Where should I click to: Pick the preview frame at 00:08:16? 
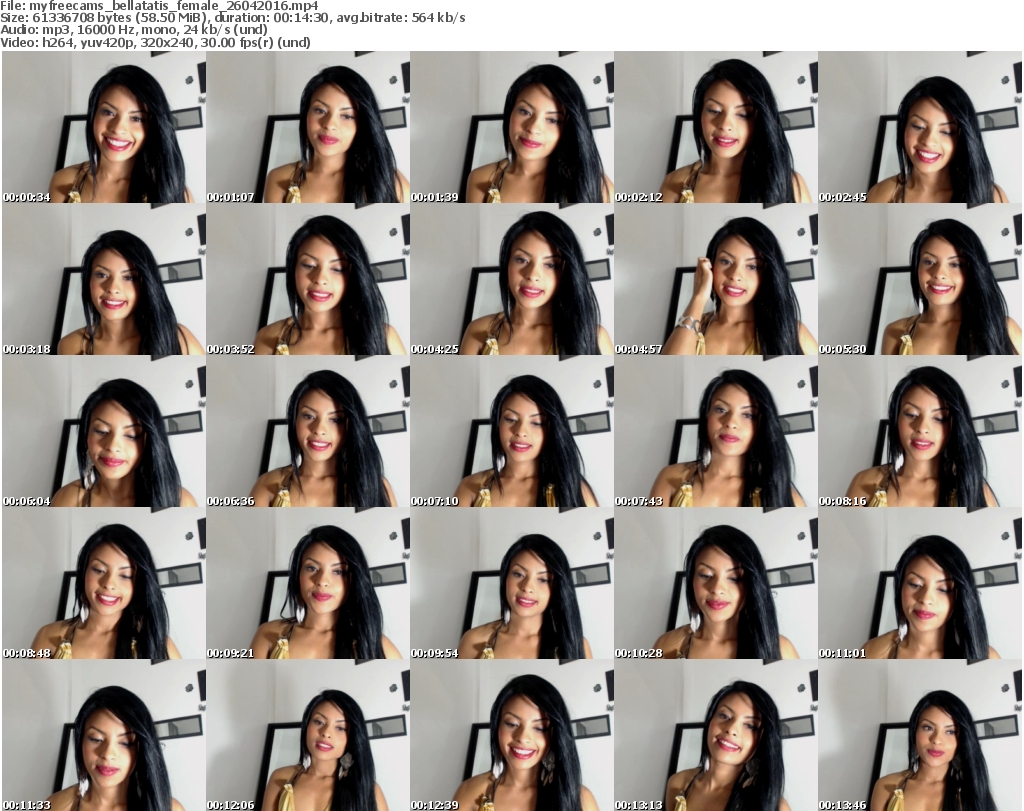pos(920,432)
